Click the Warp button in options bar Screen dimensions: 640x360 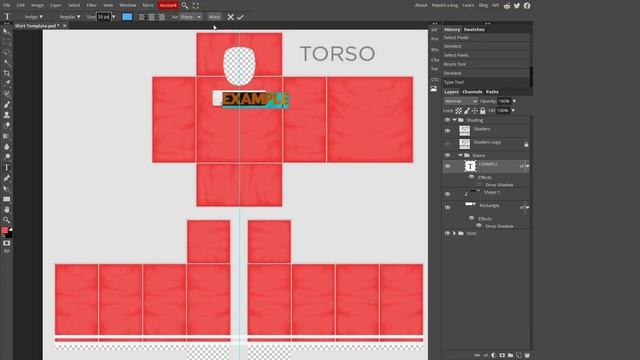coord(214,17)
